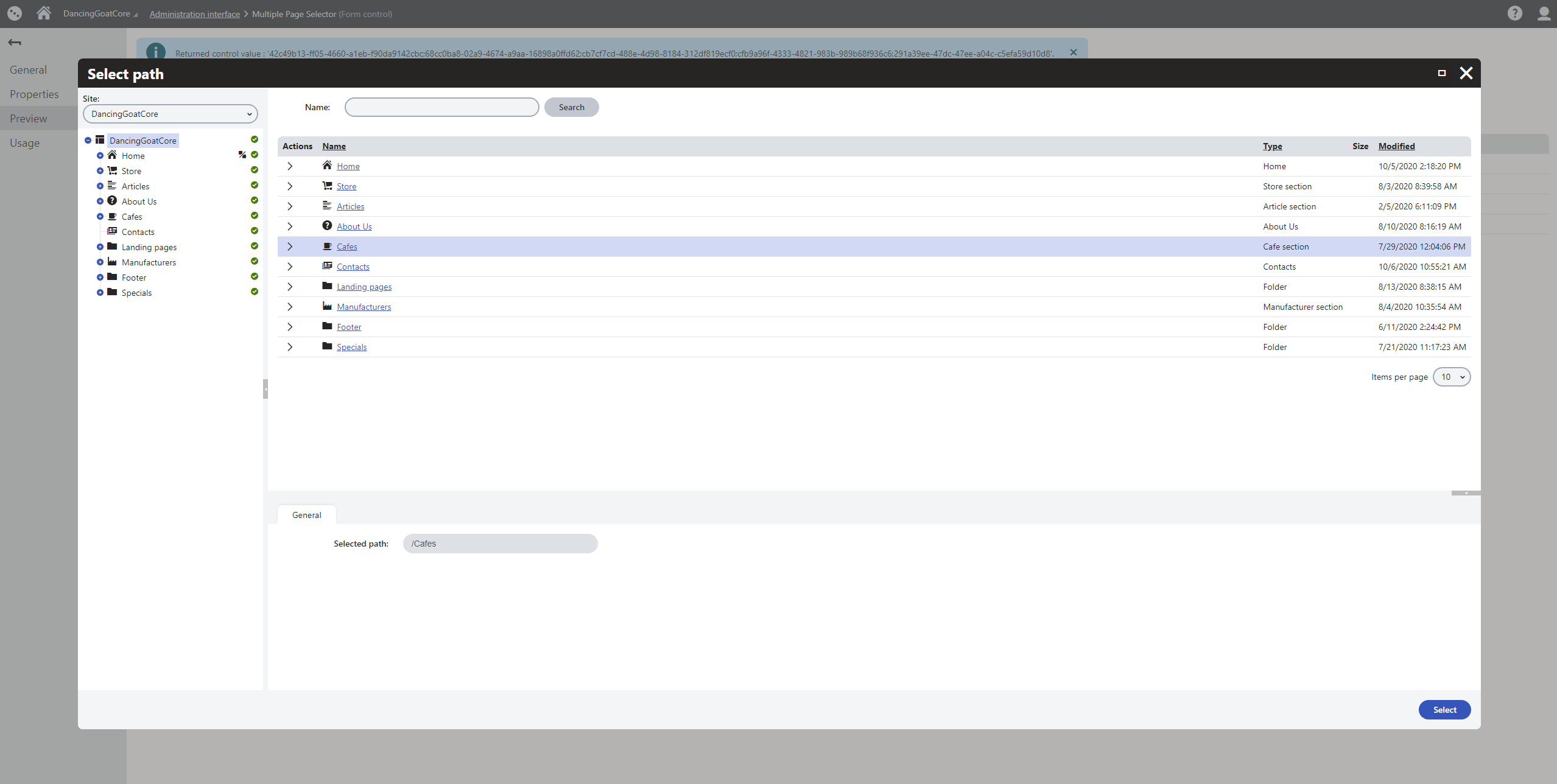Viewport: 1557px width, 784px height.
Task: Click the Store section type icon
Action: pos(326,185)
